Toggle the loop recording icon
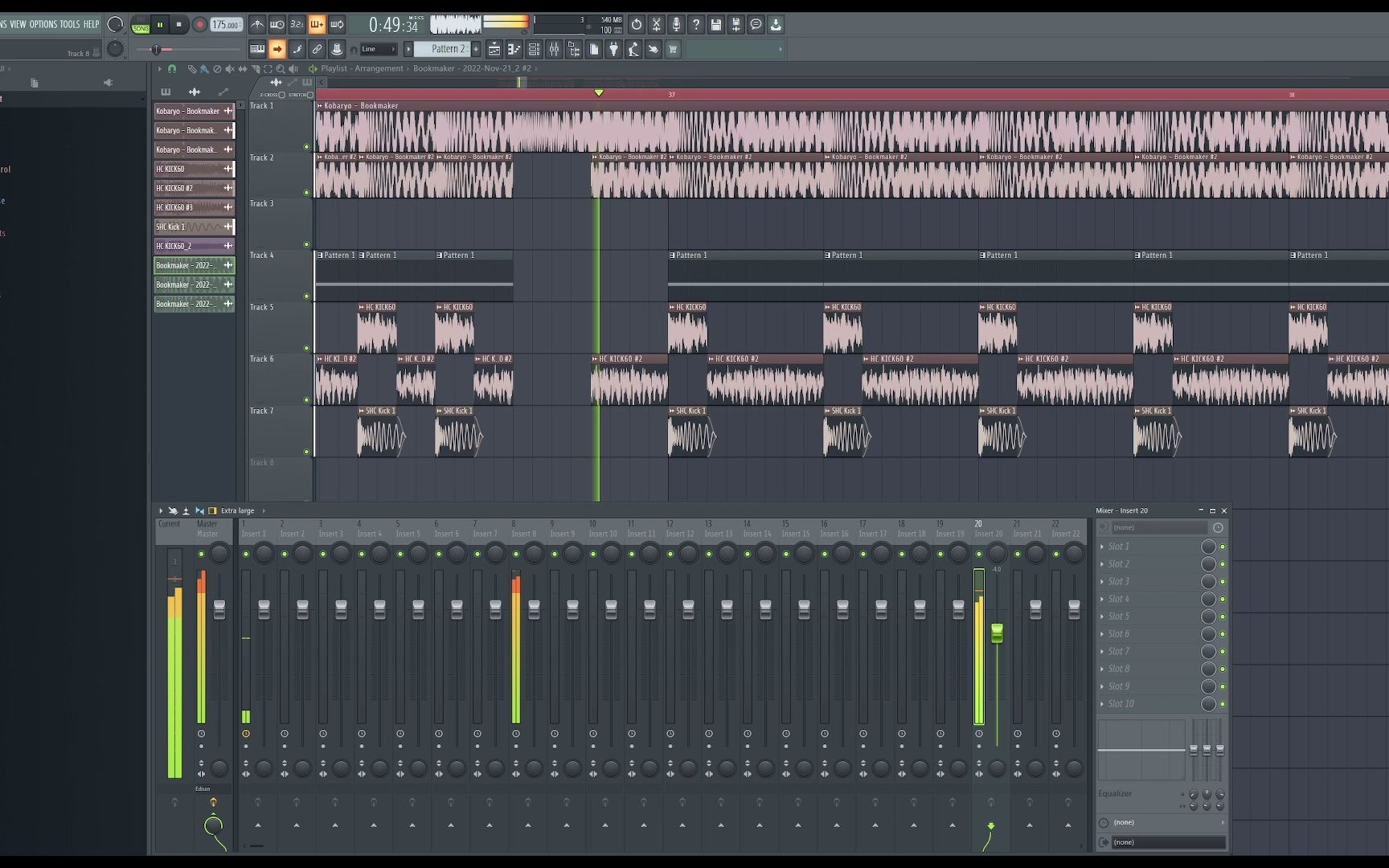1389x868 pixels. click(x=337, y=24)
